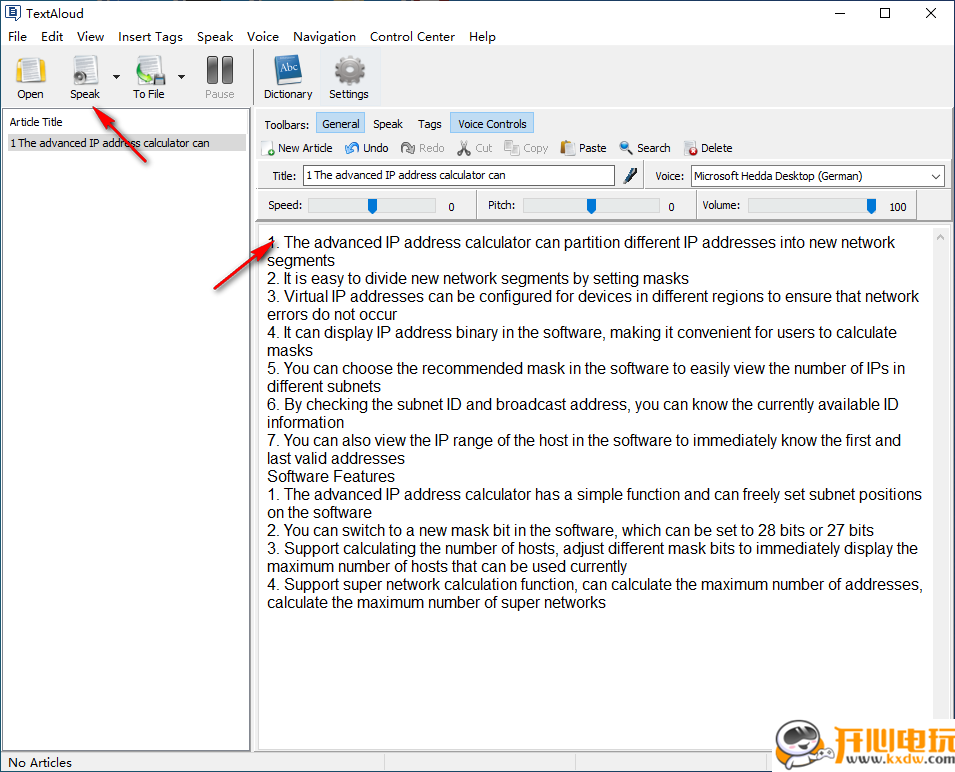Screen dimensions: 955x772
Task: Expand the To File dropdown arrow
Action: (181, 77)
